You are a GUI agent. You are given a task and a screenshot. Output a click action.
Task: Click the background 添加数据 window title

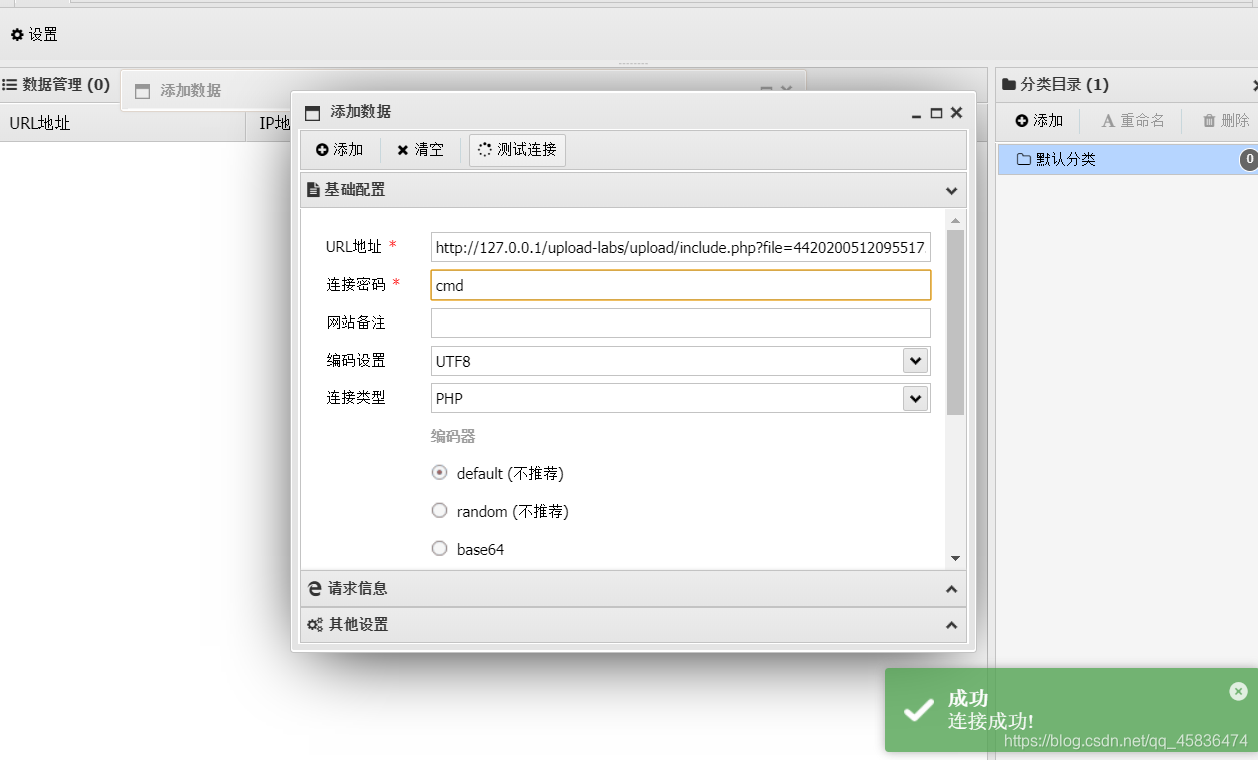(x=190, y=91)
